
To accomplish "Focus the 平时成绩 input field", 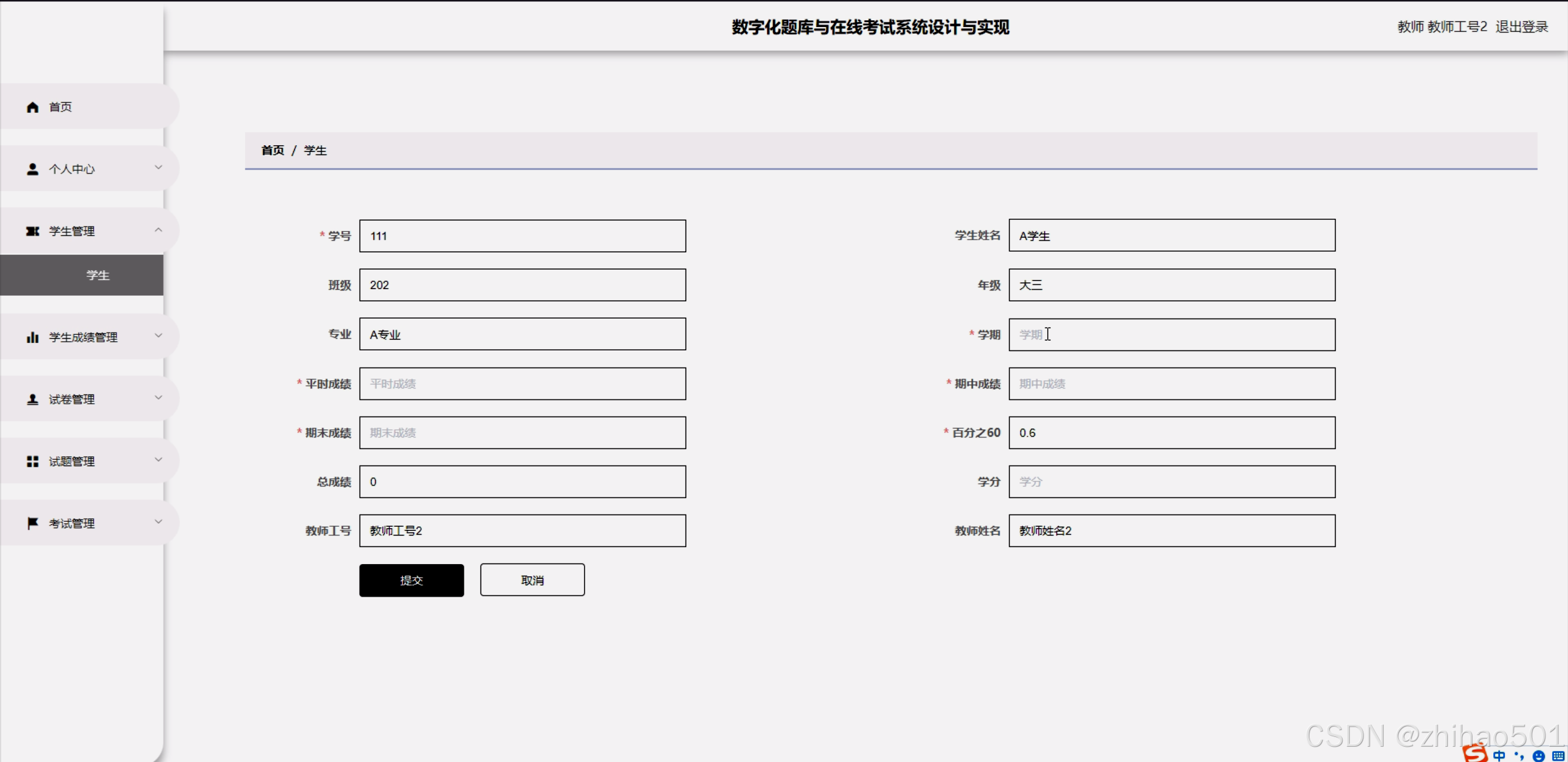I will pos(522,384).
